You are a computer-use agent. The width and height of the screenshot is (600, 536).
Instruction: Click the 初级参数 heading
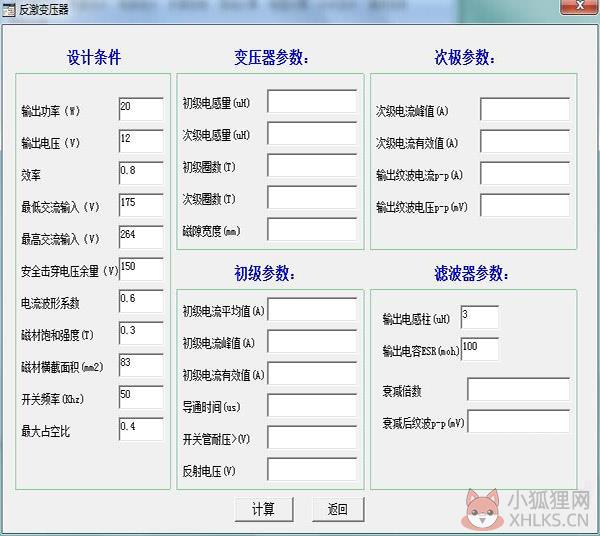[x=264, y=274]
